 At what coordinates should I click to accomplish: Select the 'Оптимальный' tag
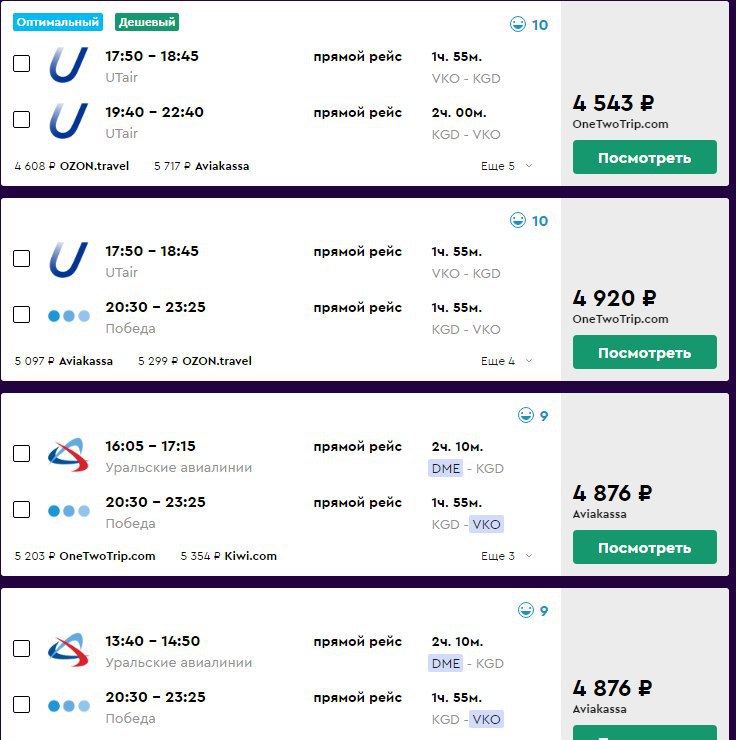point(58,22)
